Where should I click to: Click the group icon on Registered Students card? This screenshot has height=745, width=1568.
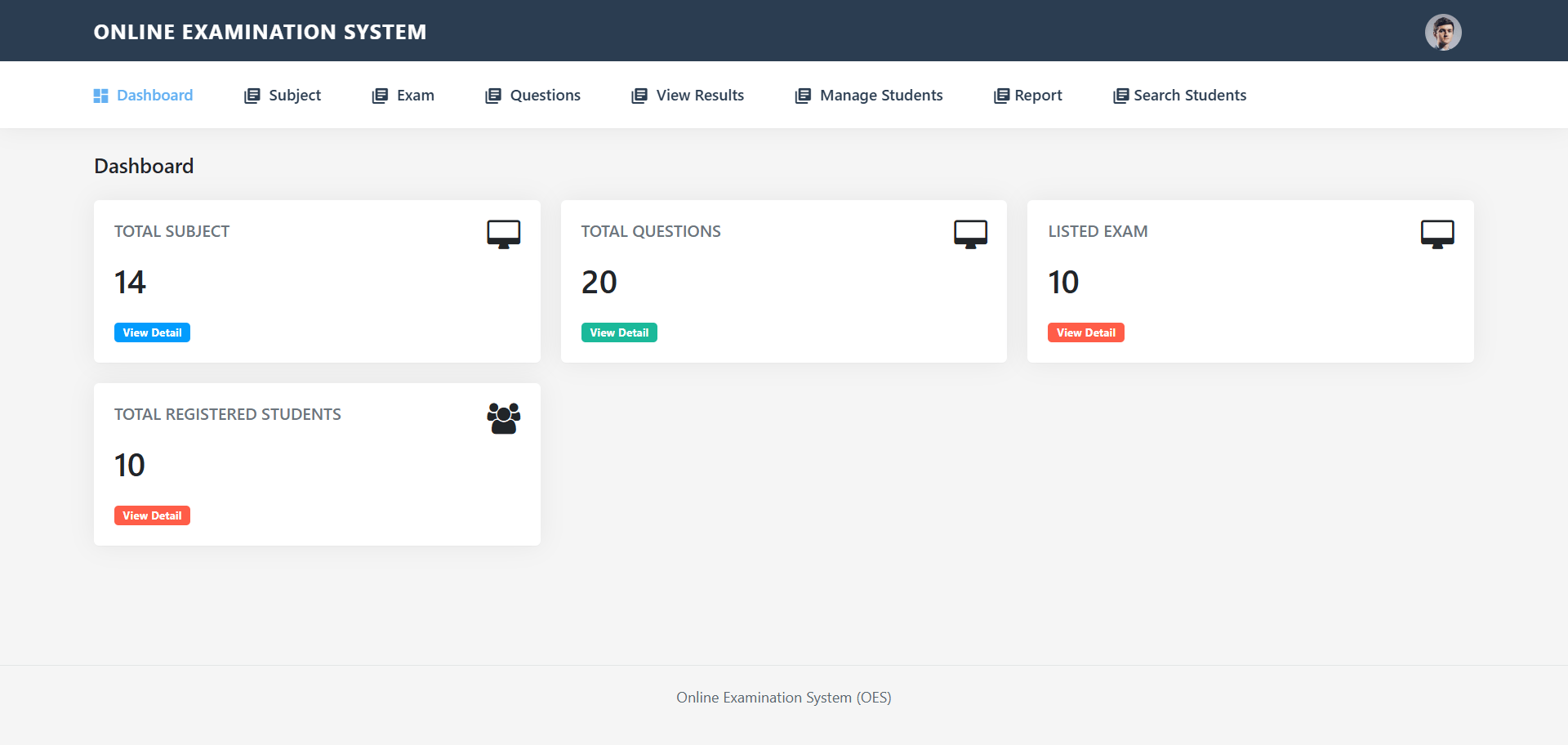[503, 417]
